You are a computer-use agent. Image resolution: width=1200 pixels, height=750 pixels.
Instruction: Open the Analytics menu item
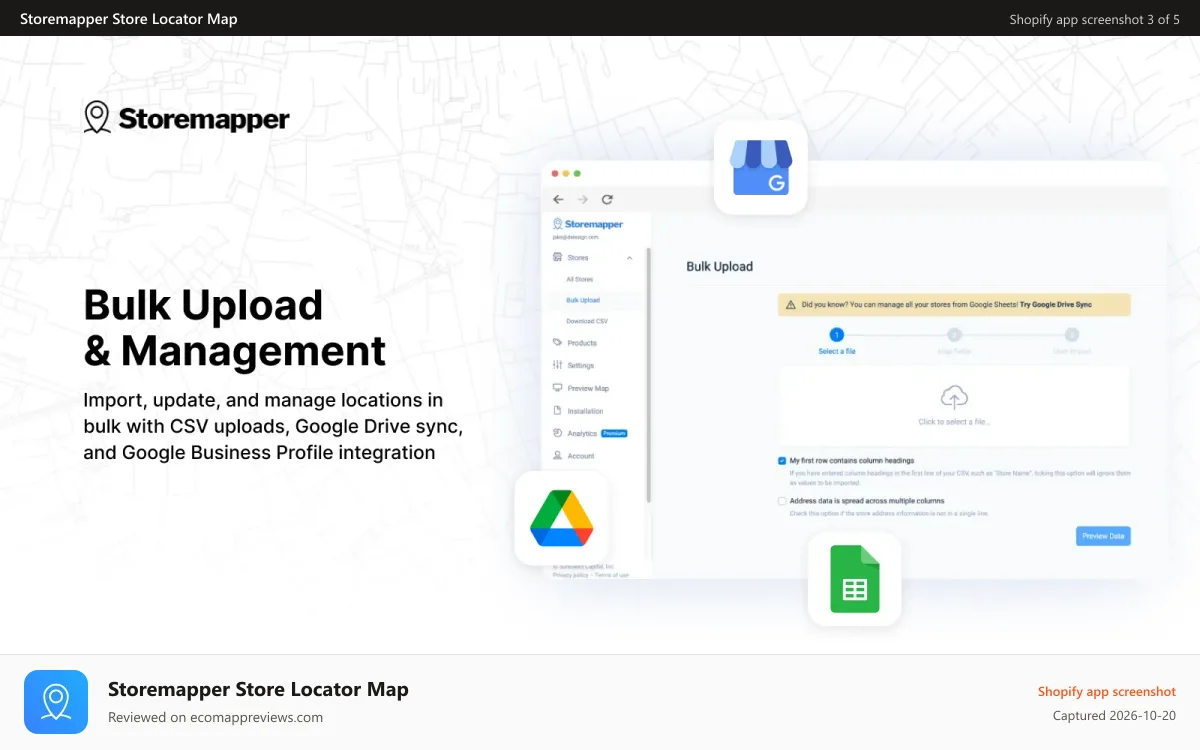point(582,433)
